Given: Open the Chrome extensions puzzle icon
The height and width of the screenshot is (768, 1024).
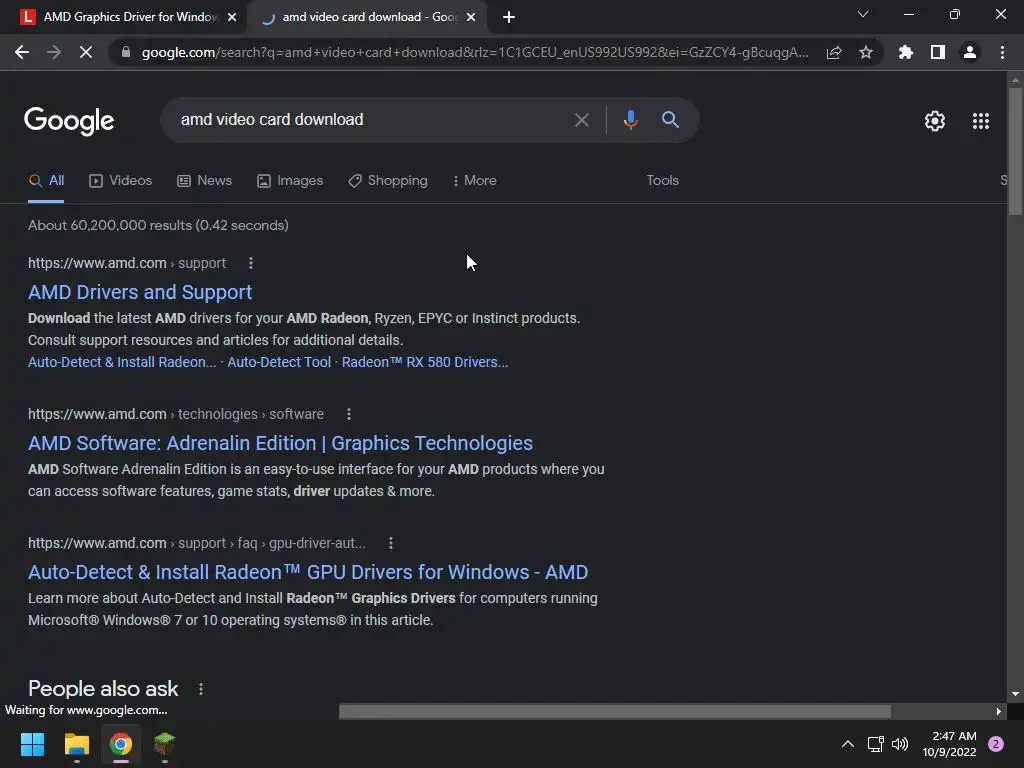Looking at the screenshot, I should [x=905, y=52].
